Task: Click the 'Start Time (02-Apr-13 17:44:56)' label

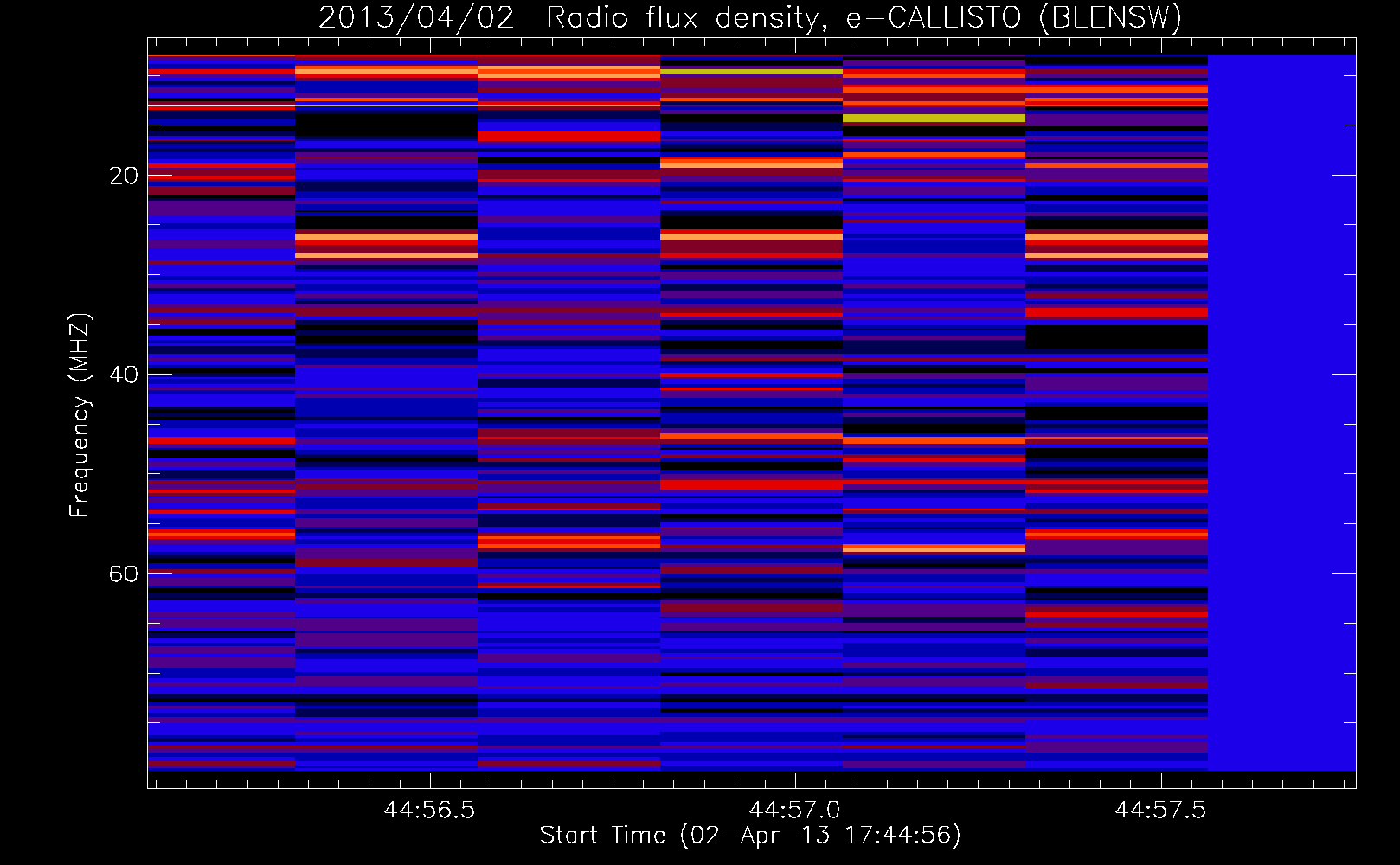Action: pyautogui.click(x=750, y=836)
